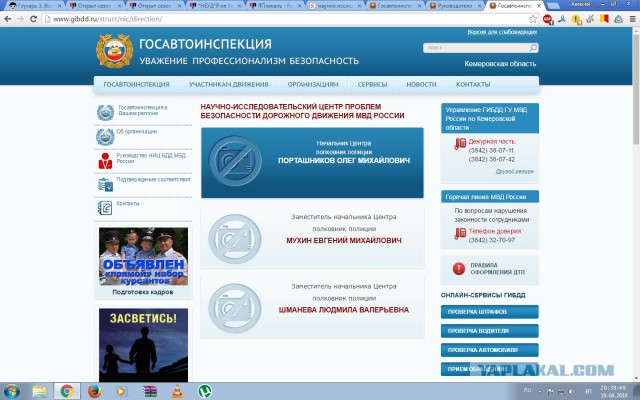Viewport: 640px width, 400px height.
Task: Bookmark this page with the star icon
Action: point(533,19)
